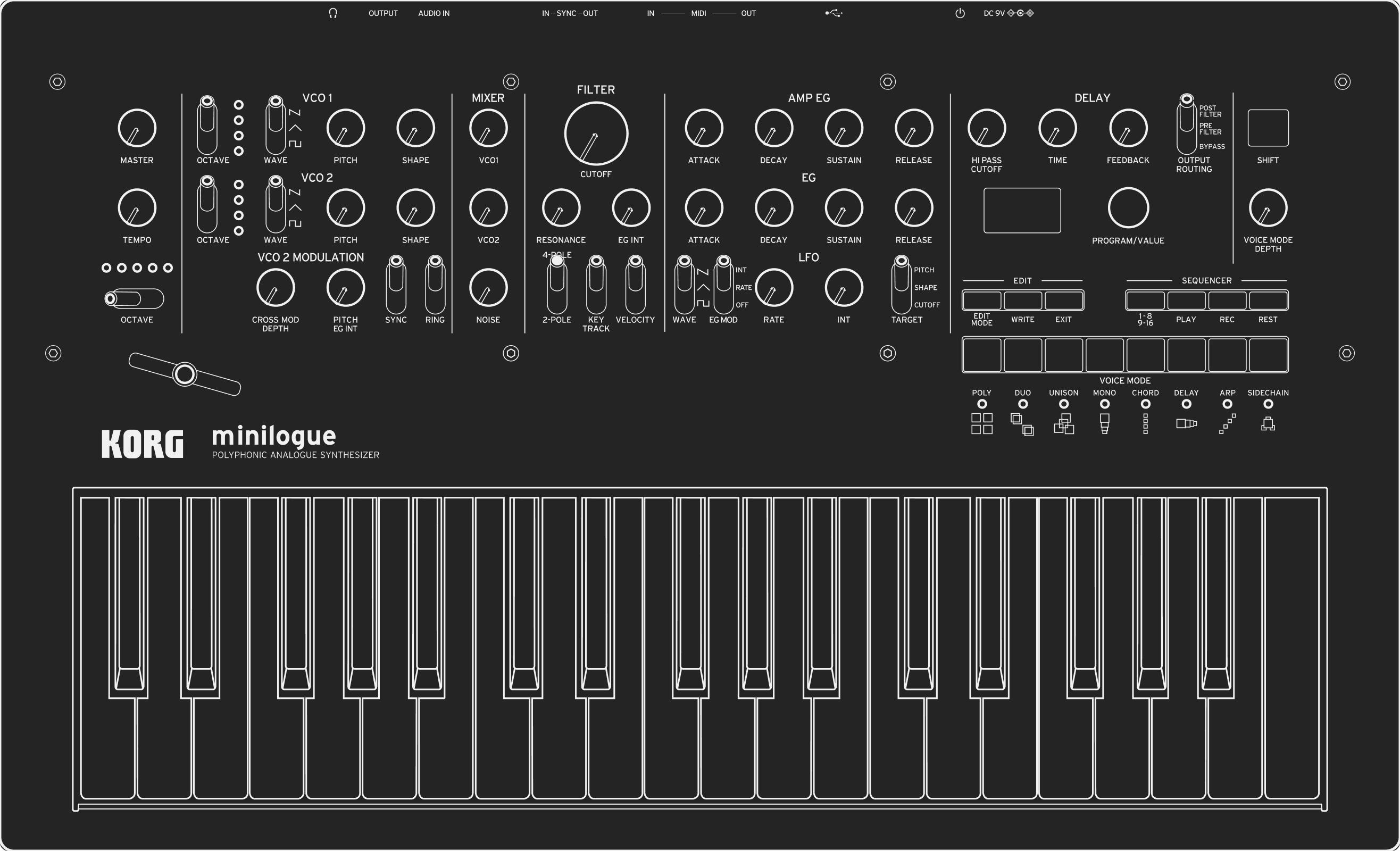Click the SIDECHAIN voice mode icon
The width and height of the screenshot is (1400, 851).
coord(1268,424)
